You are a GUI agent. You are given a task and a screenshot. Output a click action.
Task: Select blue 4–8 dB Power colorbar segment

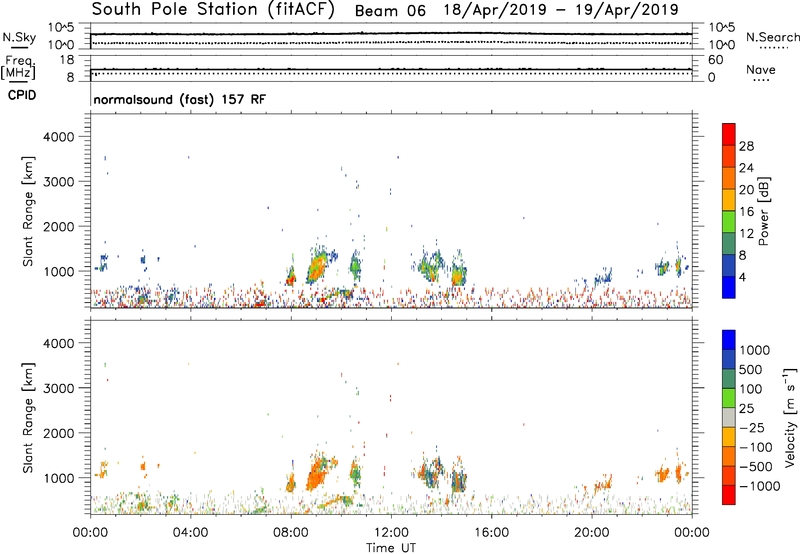[729, 266]
